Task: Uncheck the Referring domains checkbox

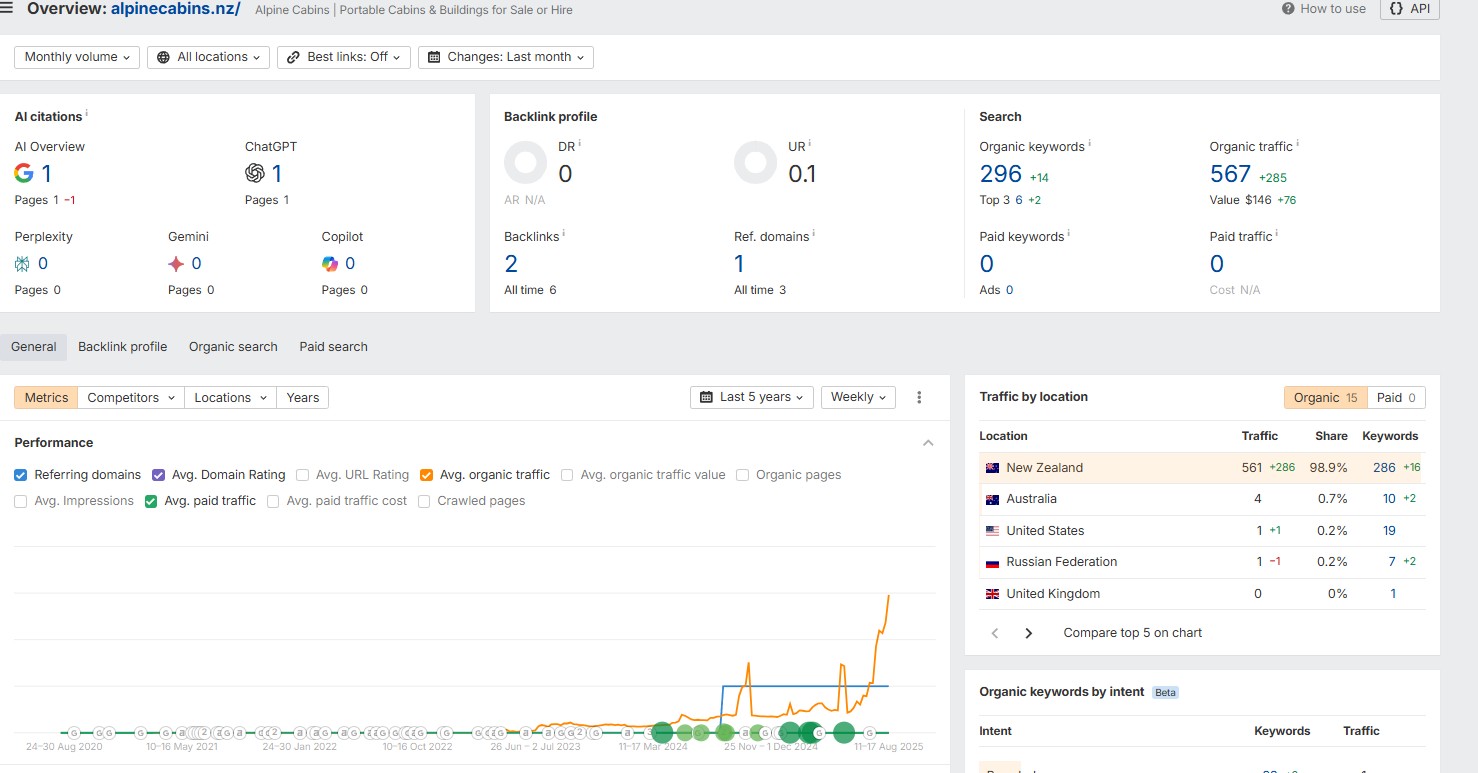Action: tap(21, 475)
